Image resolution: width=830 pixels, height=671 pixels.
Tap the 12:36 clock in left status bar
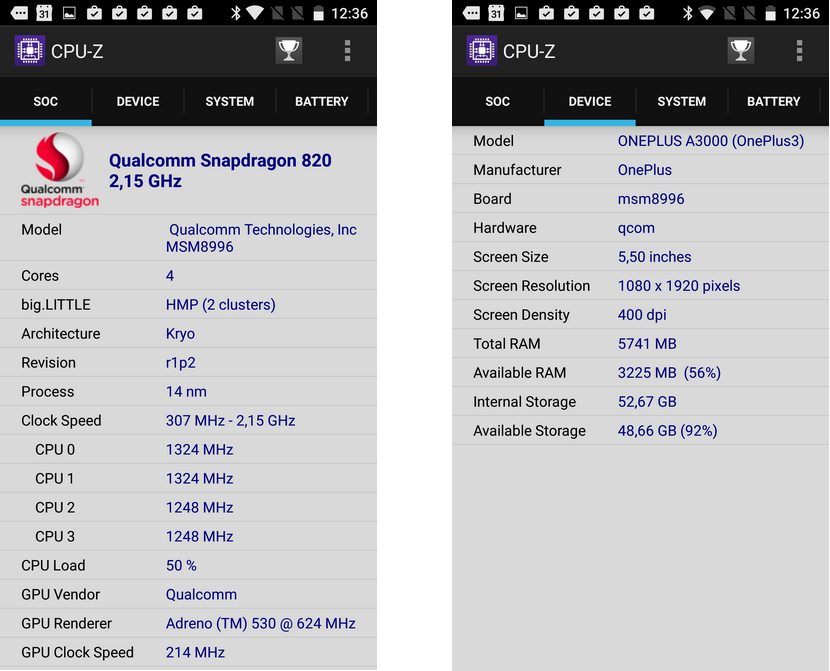coord(349,13)
